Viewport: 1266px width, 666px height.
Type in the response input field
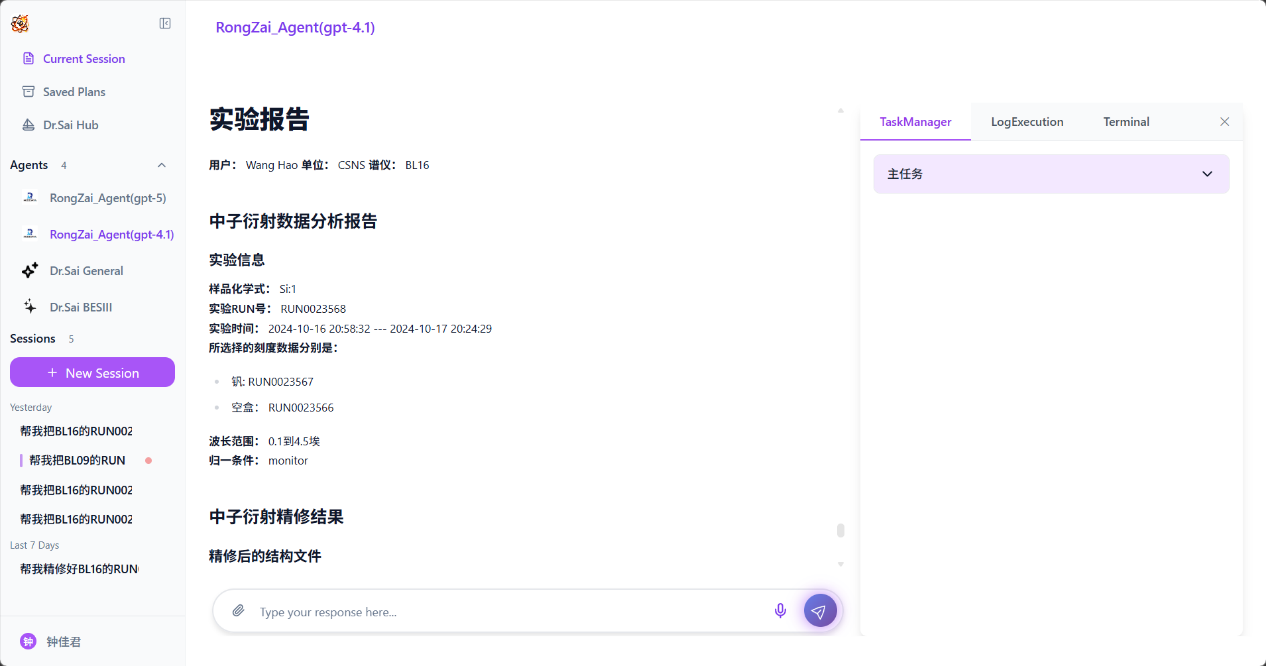click(510, 612)
